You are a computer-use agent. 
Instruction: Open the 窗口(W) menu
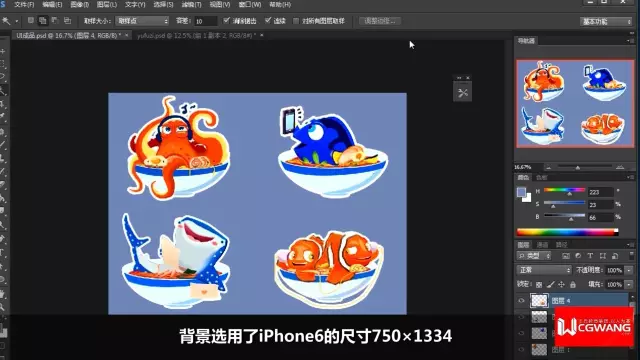tap(250, 4)
